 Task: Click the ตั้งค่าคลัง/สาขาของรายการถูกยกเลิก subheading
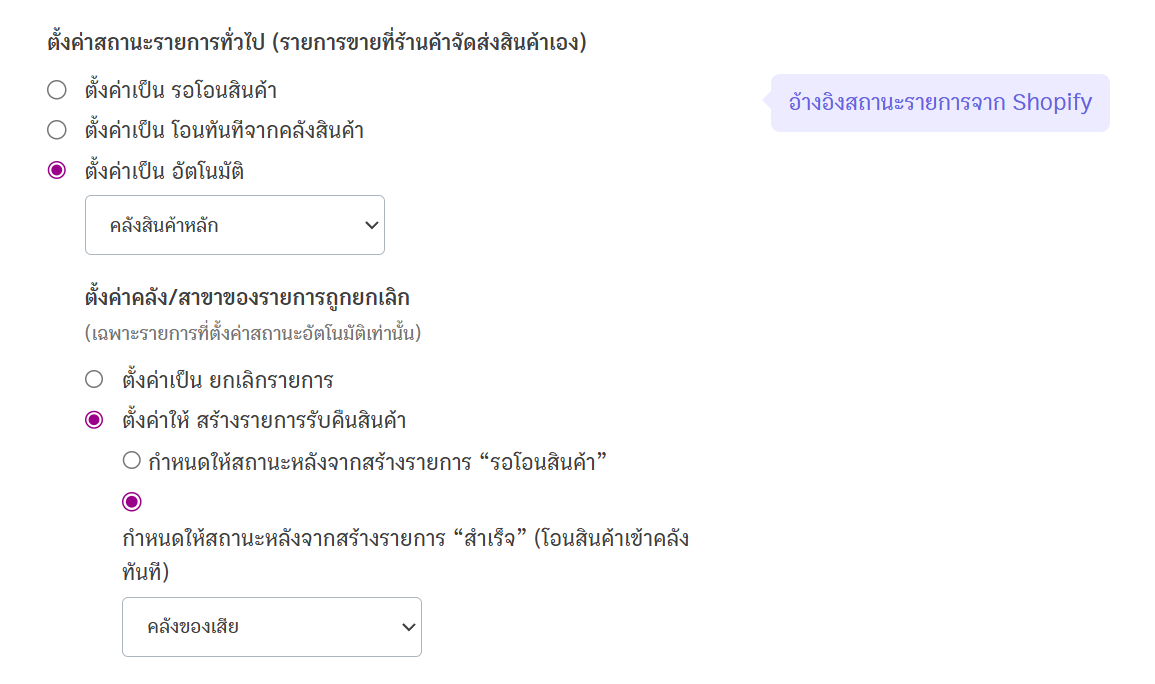[247, 297]
